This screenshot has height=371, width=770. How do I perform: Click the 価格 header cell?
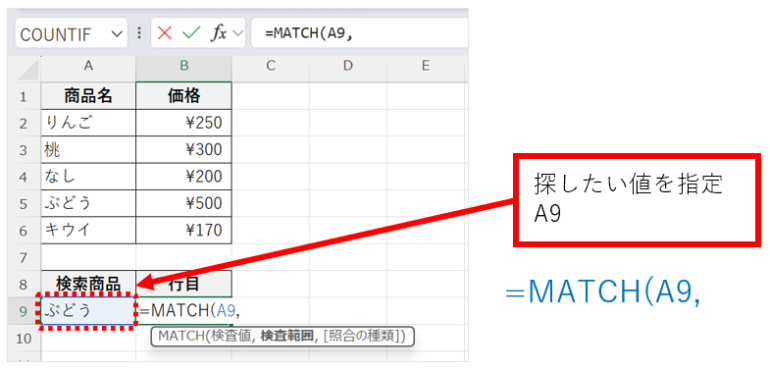pos(184,96)
